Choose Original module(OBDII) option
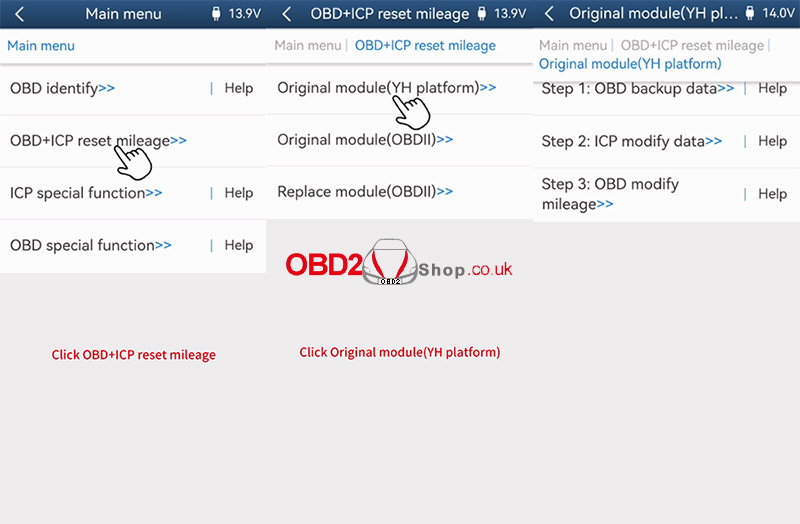Screen dimensions: 800x524 [365, 140]
